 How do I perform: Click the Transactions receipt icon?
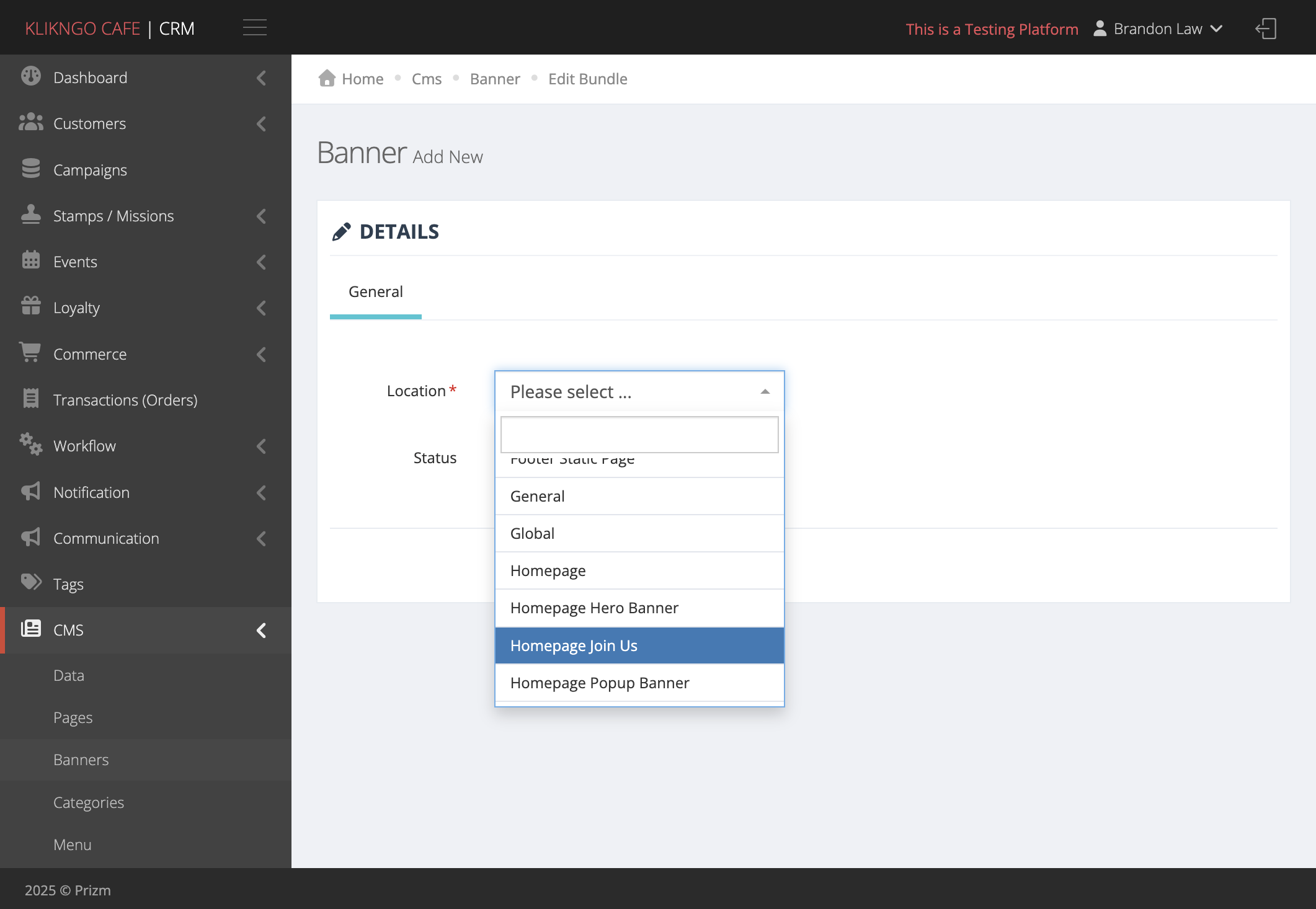point(31,399)
